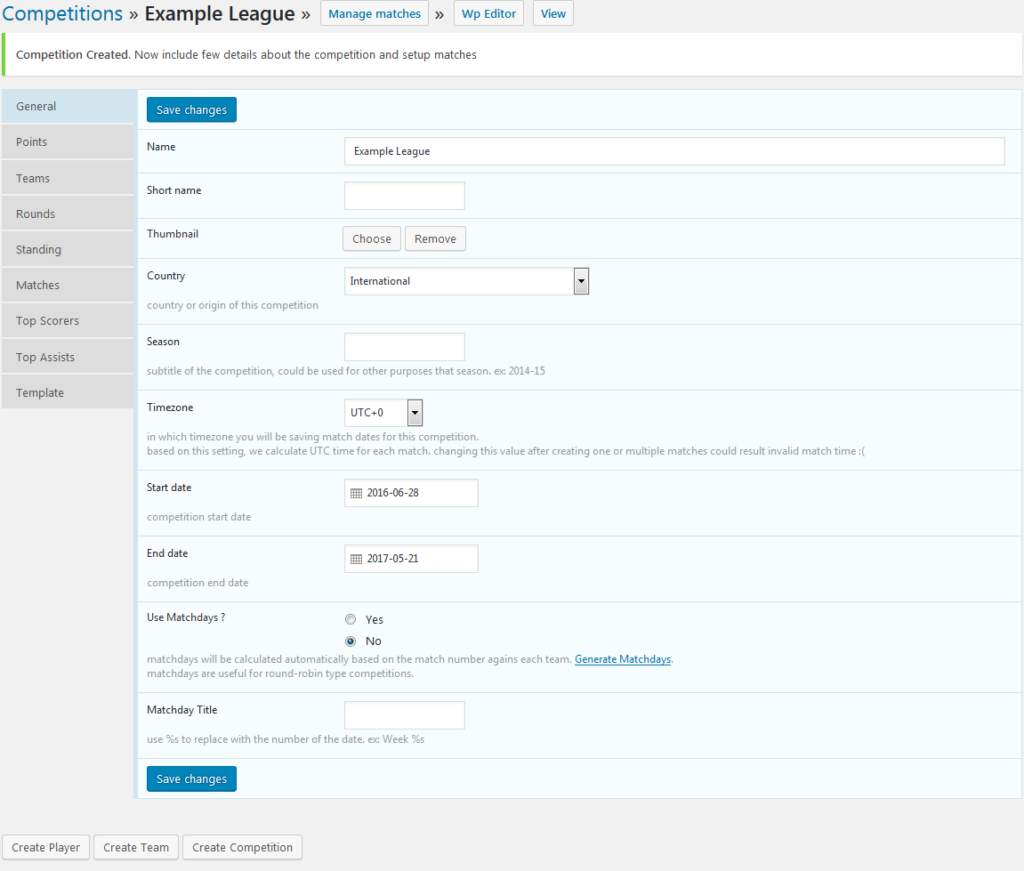Remove the thumbnail with the Remove button

point(435,239)
